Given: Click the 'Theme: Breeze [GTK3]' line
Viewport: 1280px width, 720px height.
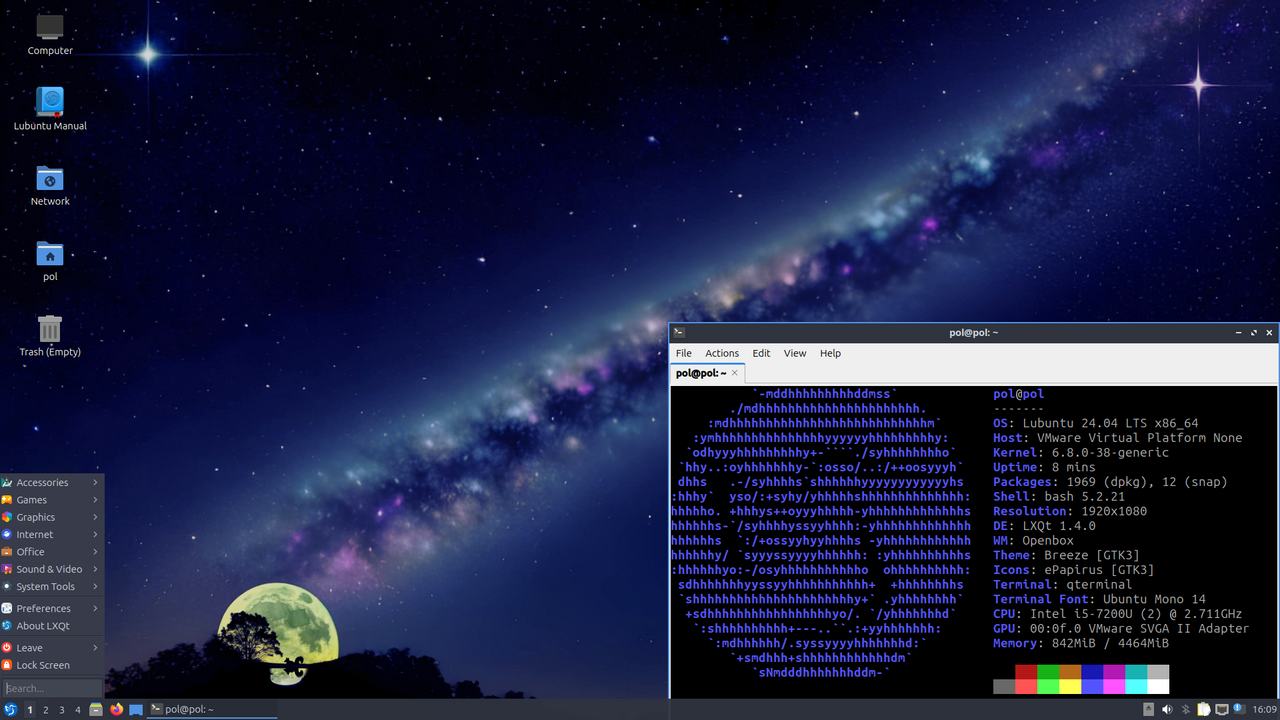Looking at the screenshot, I should pyautogui.click(x=1066, y=555).
